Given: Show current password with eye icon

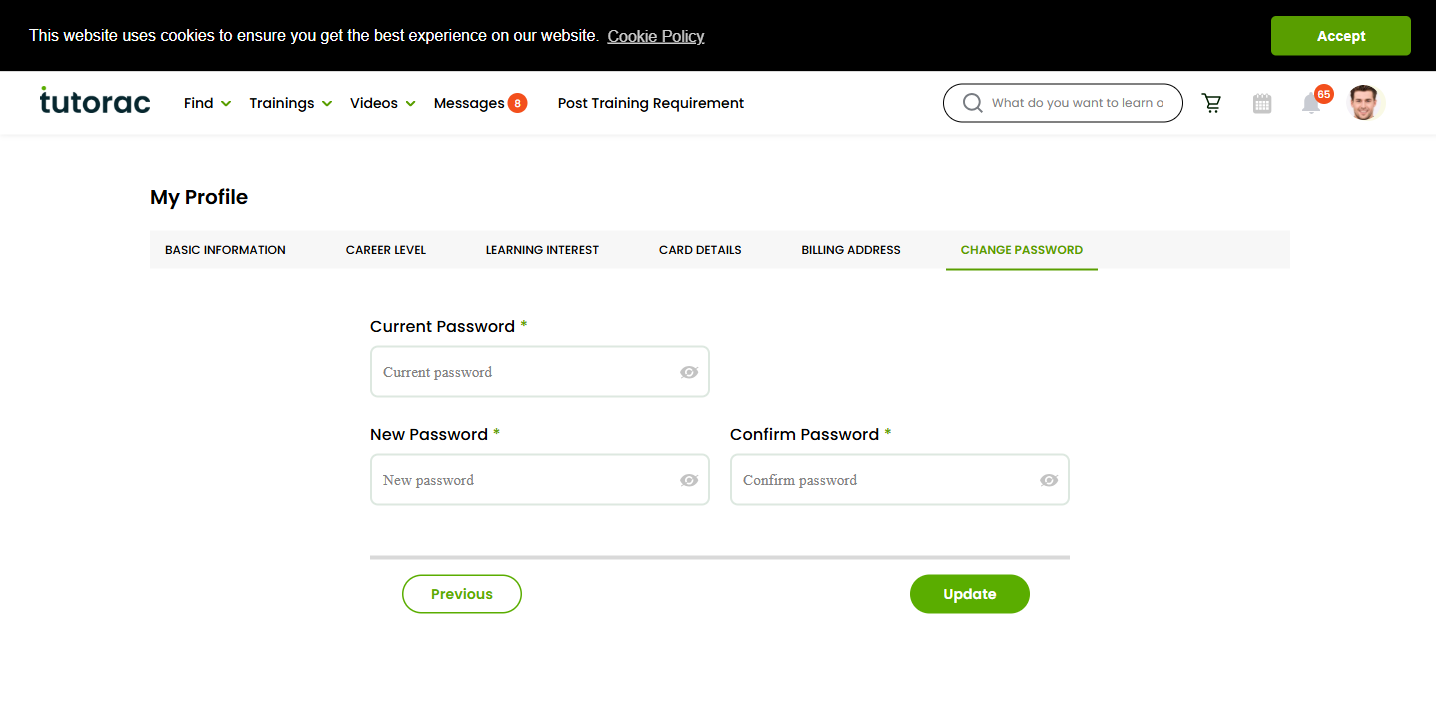Looking at the screenshot, I should (689, 372).
